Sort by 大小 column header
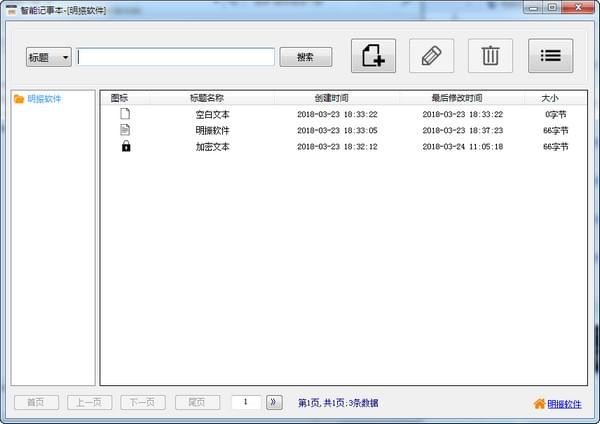The height and width of the screenshot is (424, 600). coord(550,98)
